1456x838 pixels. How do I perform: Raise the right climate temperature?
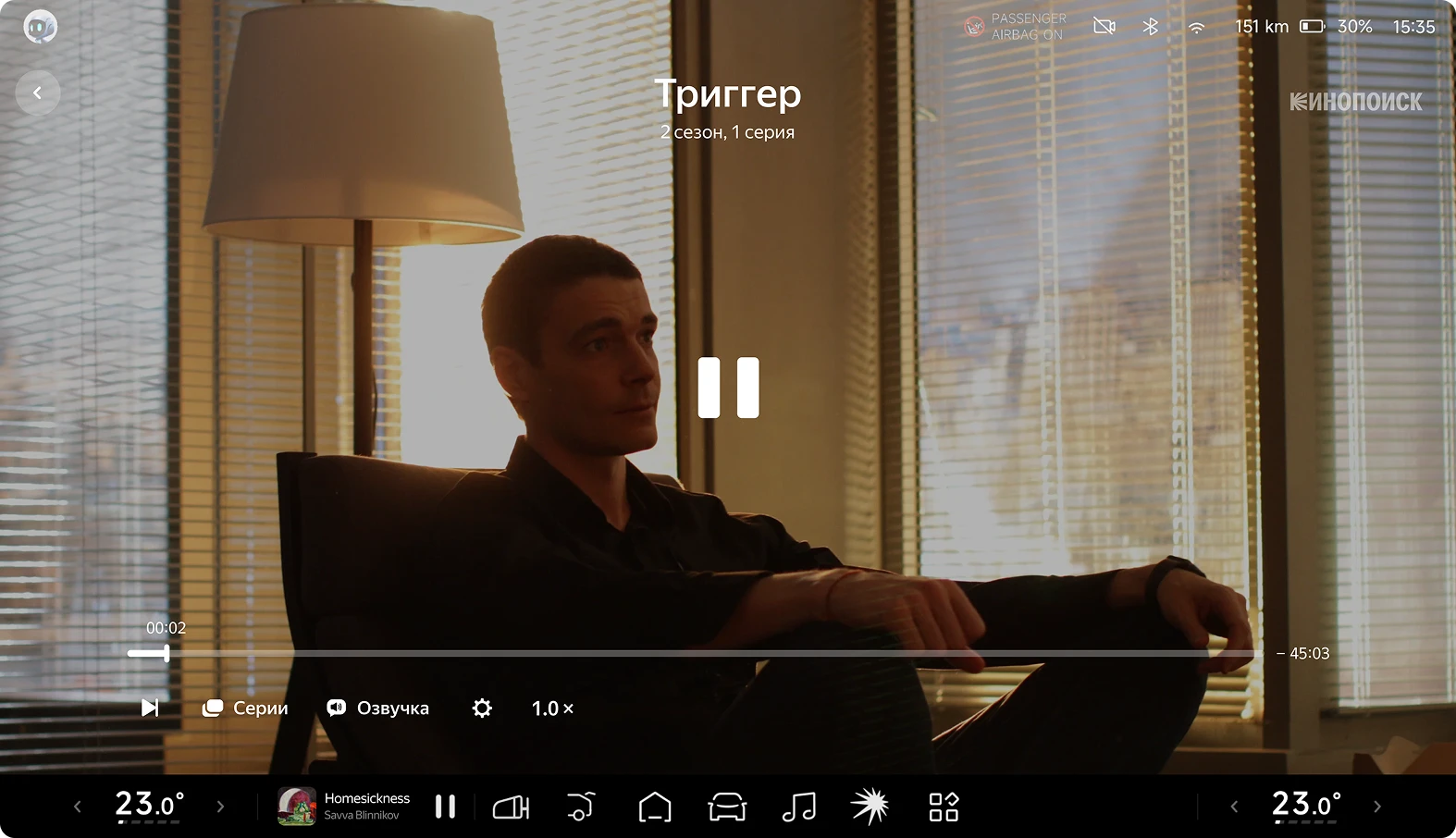click(x=1377, y=807)
